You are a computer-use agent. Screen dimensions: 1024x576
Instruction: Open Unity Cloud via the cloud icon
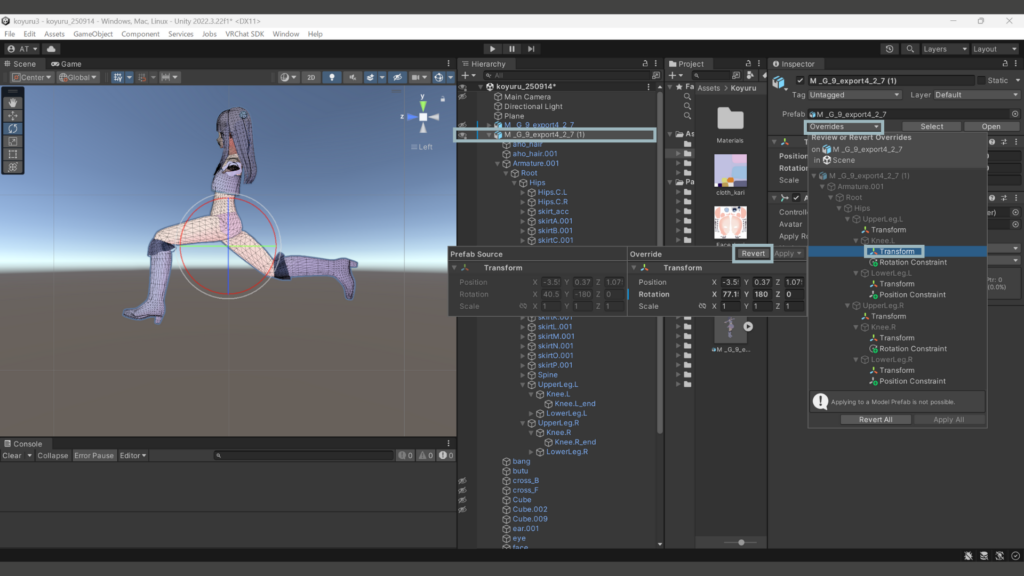click(51, 48)
